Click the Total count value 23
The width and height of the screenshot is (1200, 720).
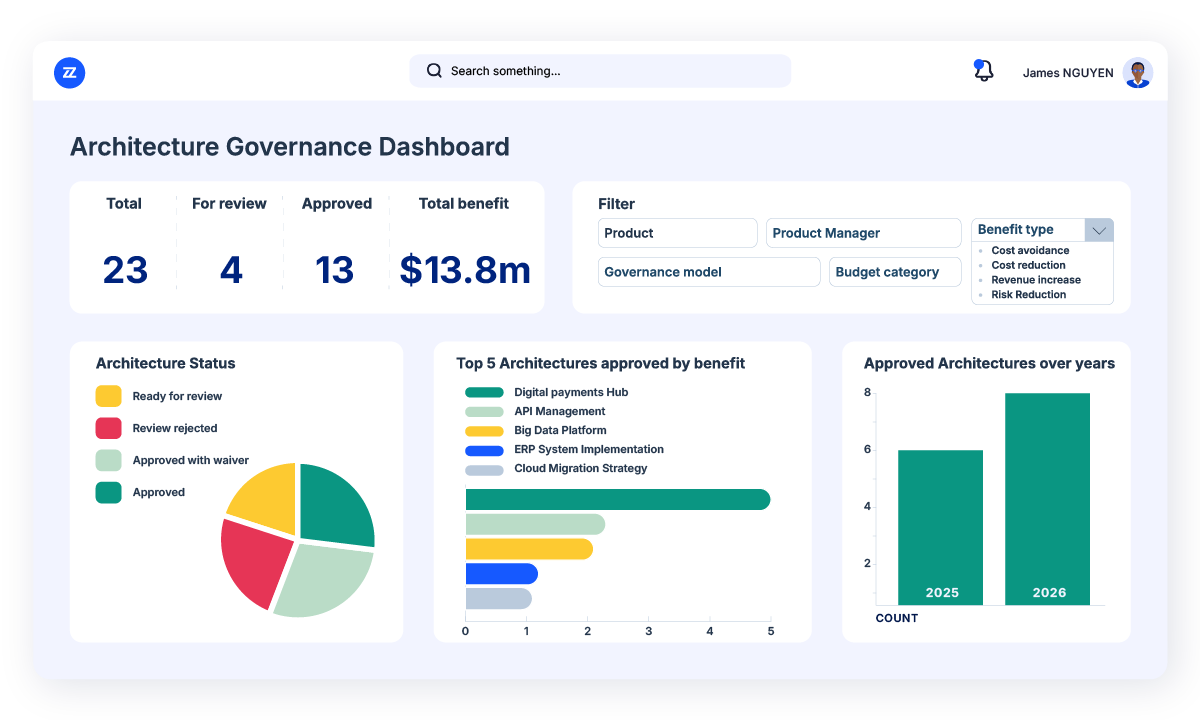pyautogui.click(x=125, y=270)
